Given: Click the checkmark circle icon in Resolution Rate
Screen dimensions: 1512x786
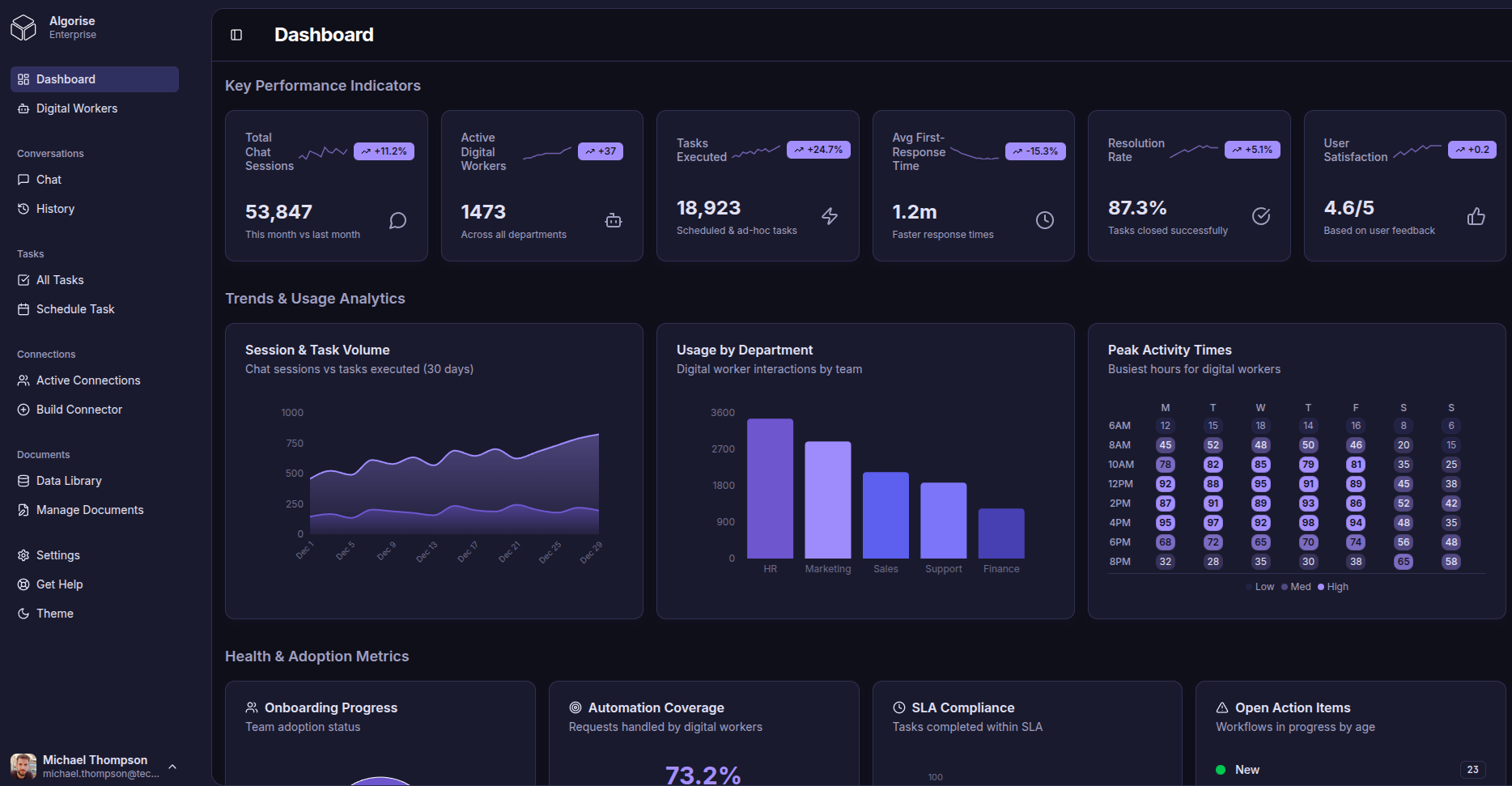Looking at the screenshot, I should [1261, 216].
